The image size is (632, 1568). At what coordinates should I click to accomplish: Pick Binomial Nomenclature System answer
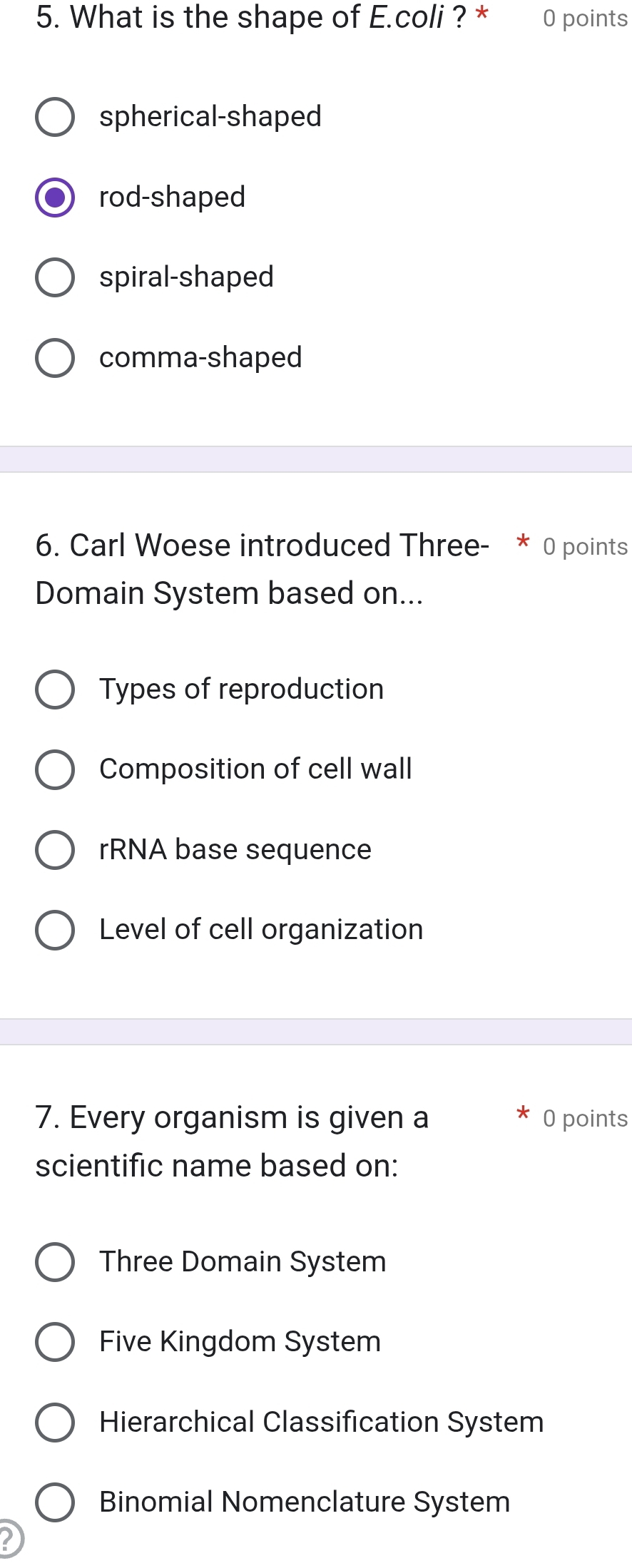[x=55, y=1502]
